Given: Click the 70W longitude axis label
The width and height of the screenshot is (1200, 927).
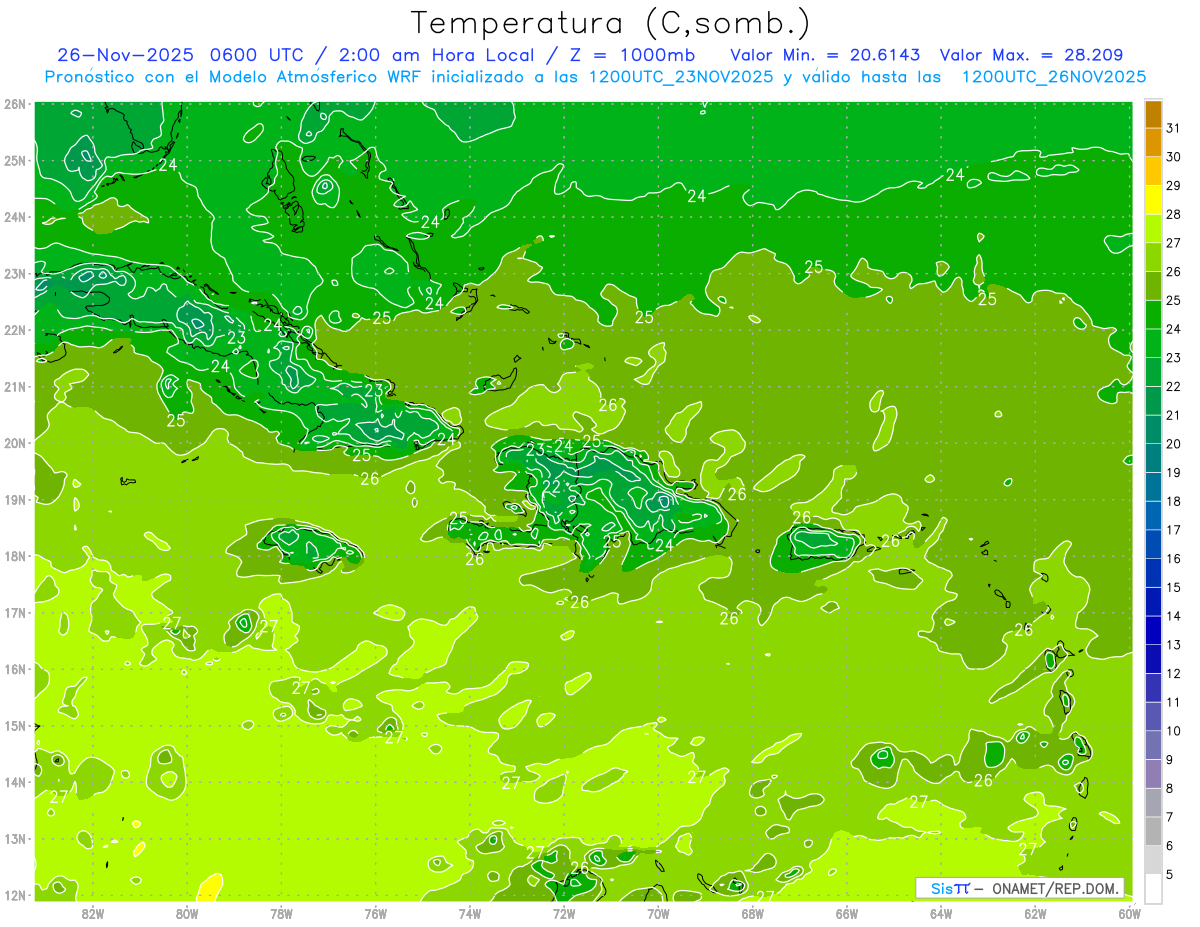Looking at the screenshot, I should (658, 913).
